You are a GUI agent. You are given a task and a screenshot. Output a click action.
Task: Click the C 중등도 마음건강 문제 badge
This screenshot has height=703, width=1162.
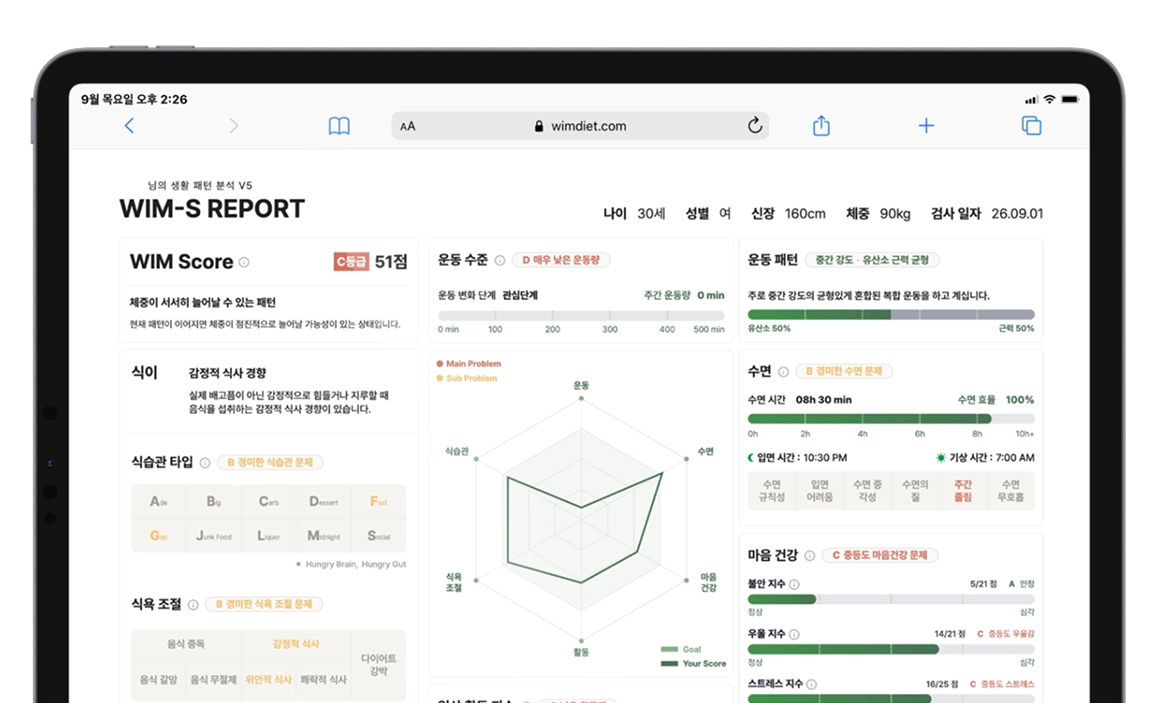[x=880, y=555]
